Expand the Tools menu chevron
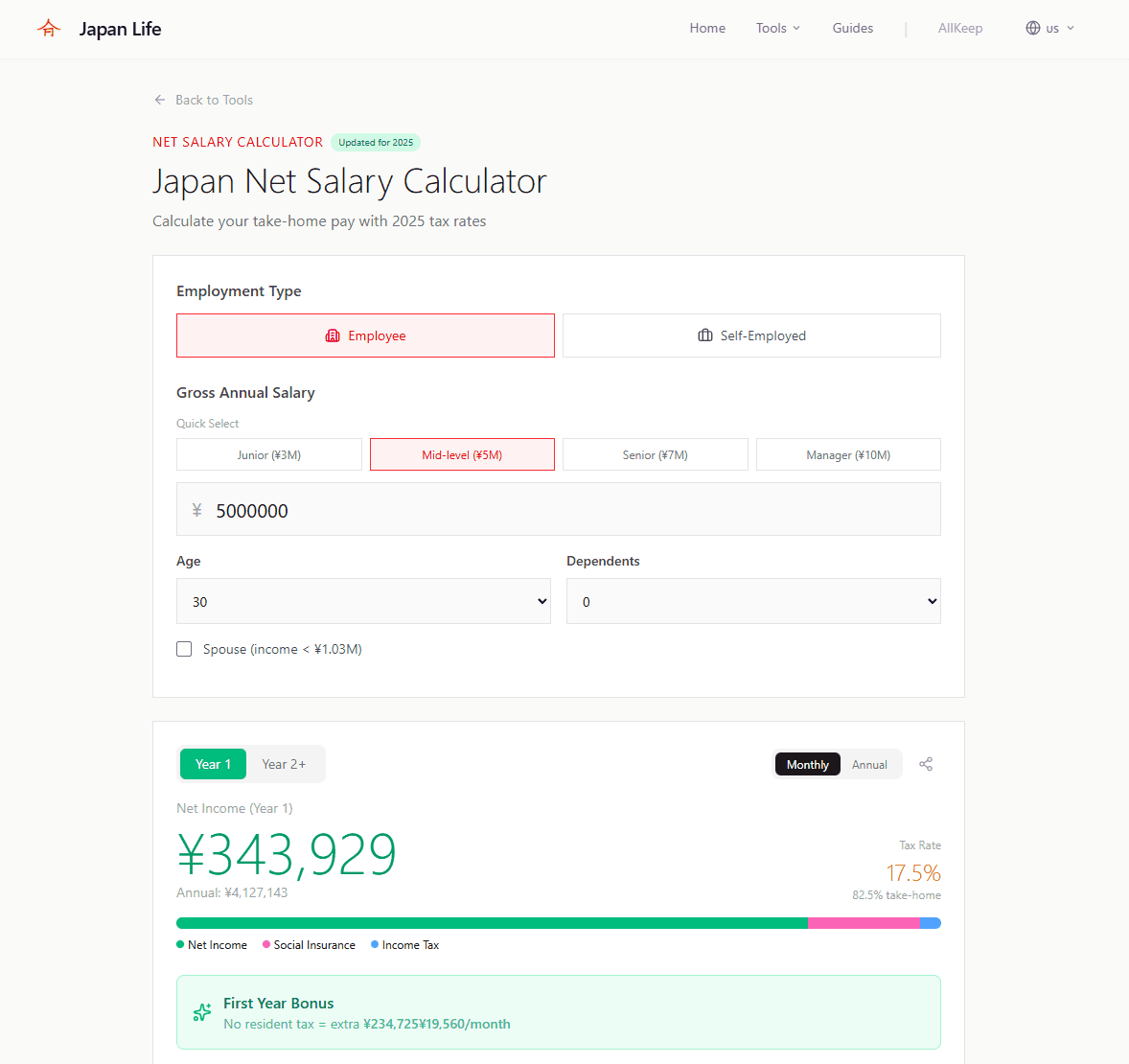This screenshot has width=1129, height=1064. [797, 28]
